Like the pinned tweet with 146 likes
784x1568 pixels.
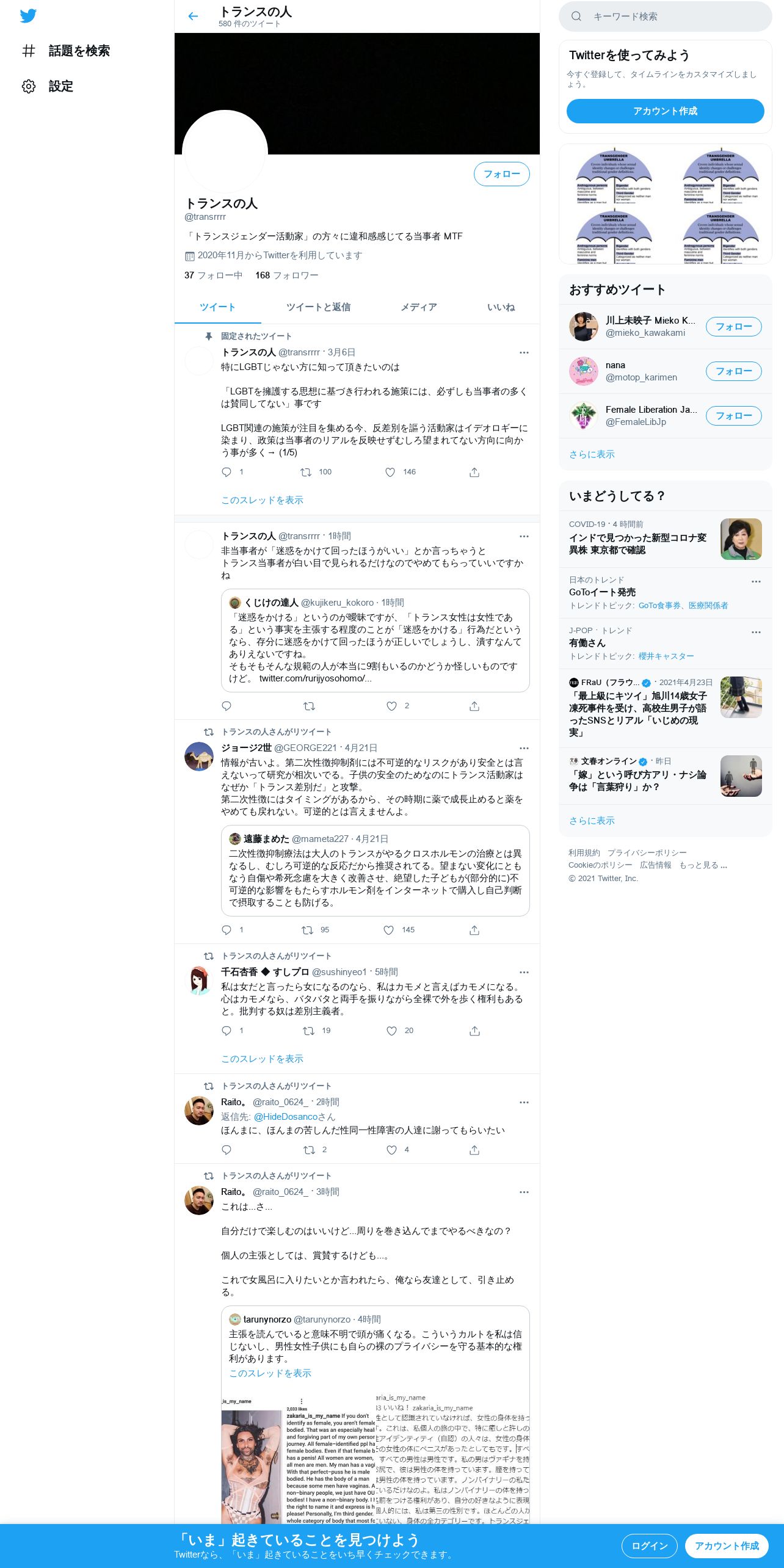[390, 472]
